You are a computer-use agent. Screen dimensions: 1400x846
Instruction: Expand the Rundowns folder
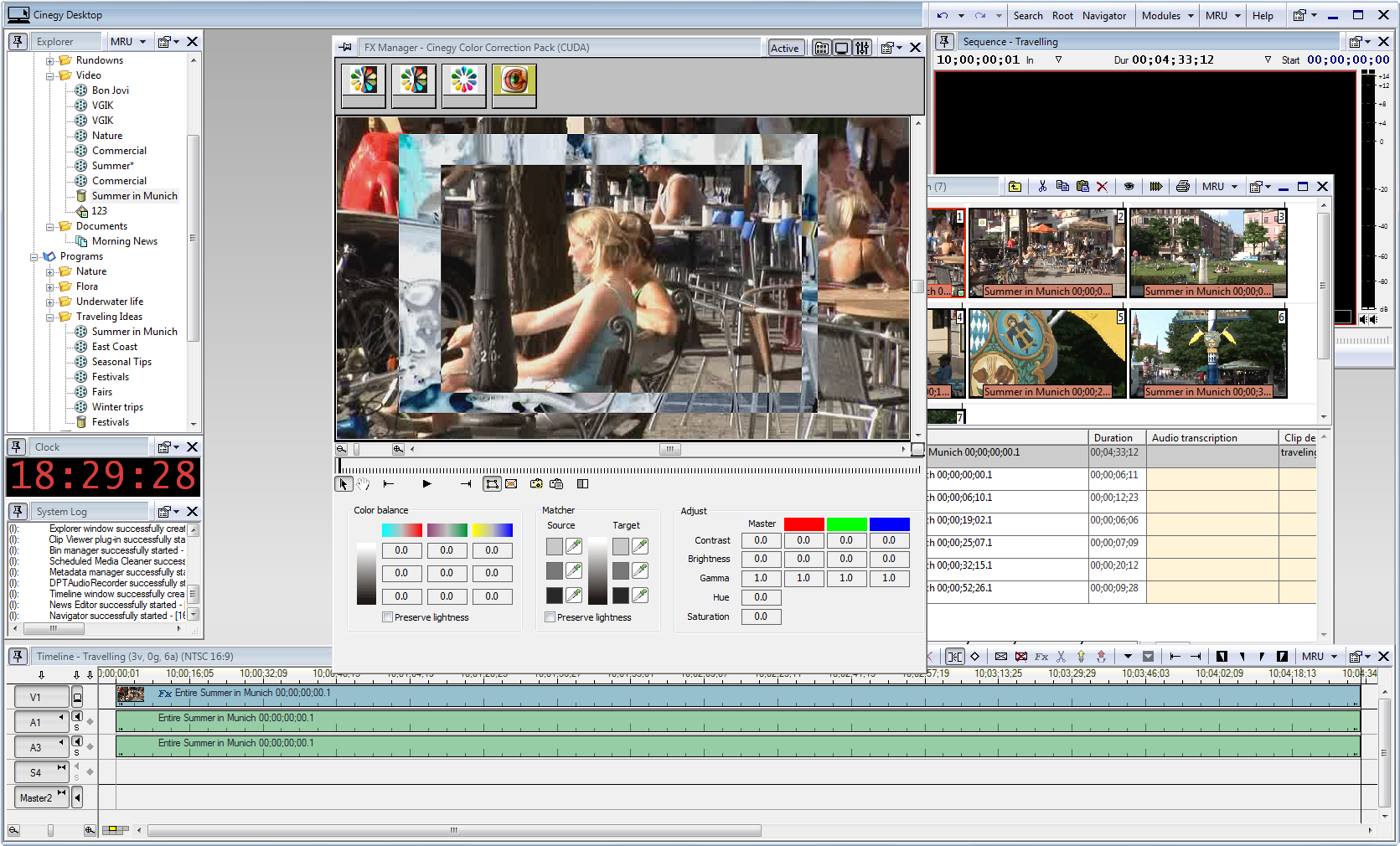[x=50, y=60]
